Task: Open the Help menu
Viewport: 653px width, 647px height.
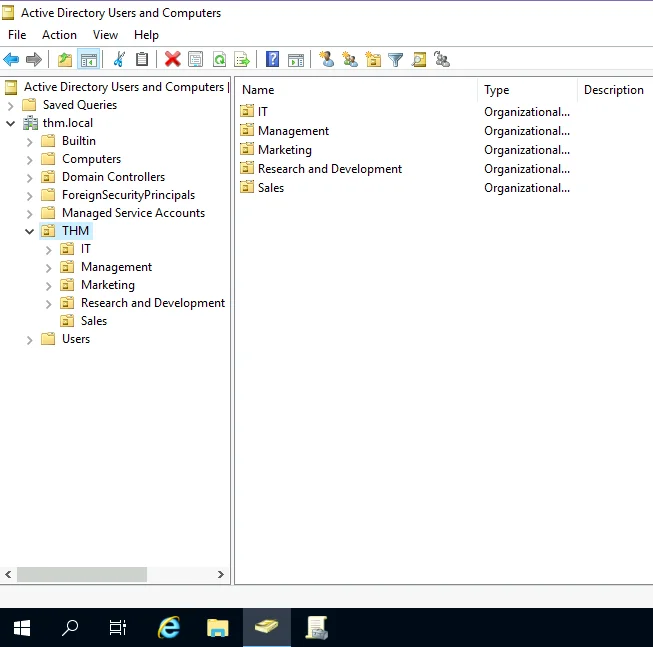Action: [146, 35]
